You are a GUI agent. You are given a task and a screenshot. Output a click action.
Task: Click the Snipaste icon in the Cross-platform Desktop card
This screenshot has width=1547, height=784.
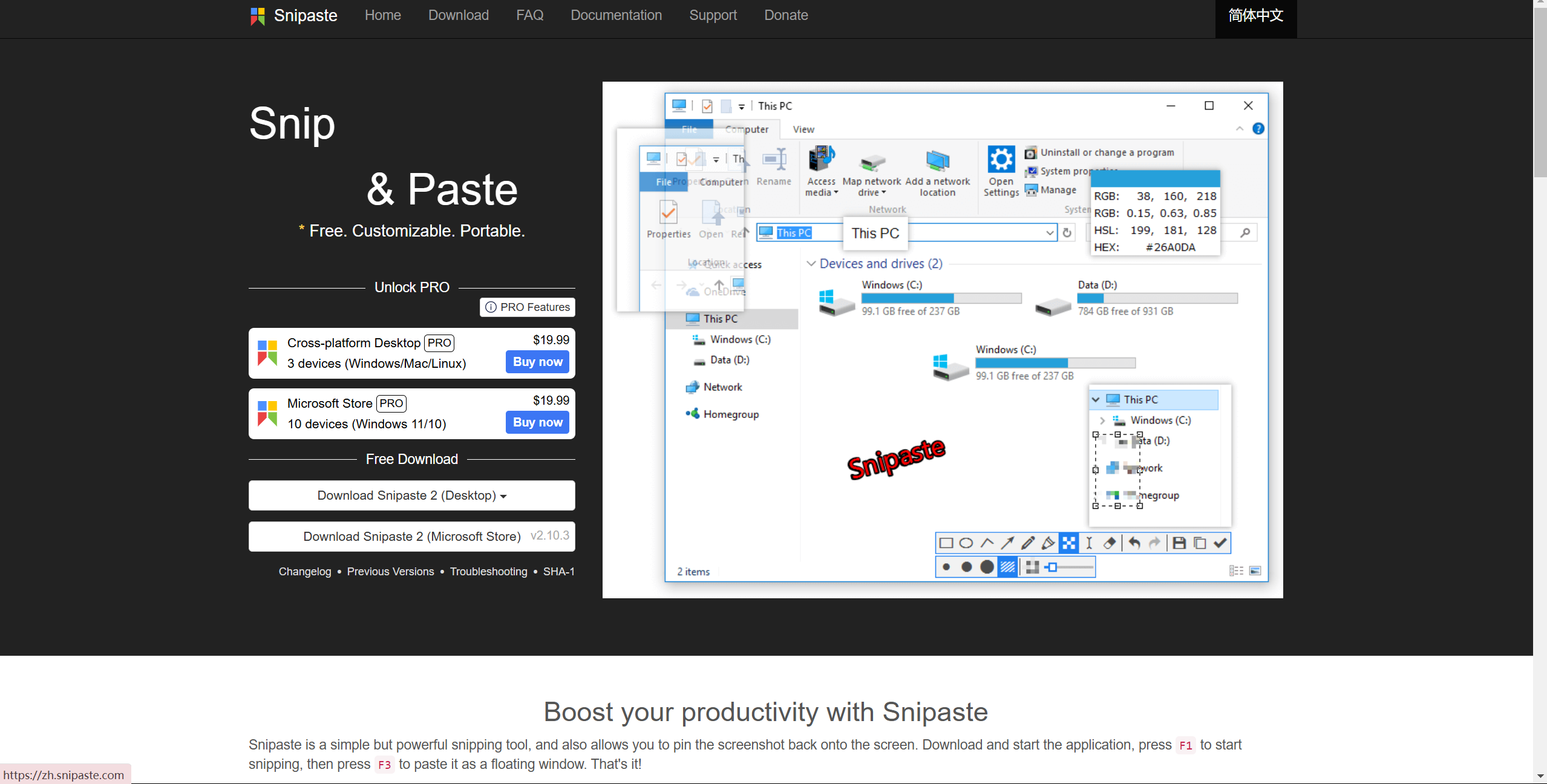pyautogui.click(x=267, y=353)
